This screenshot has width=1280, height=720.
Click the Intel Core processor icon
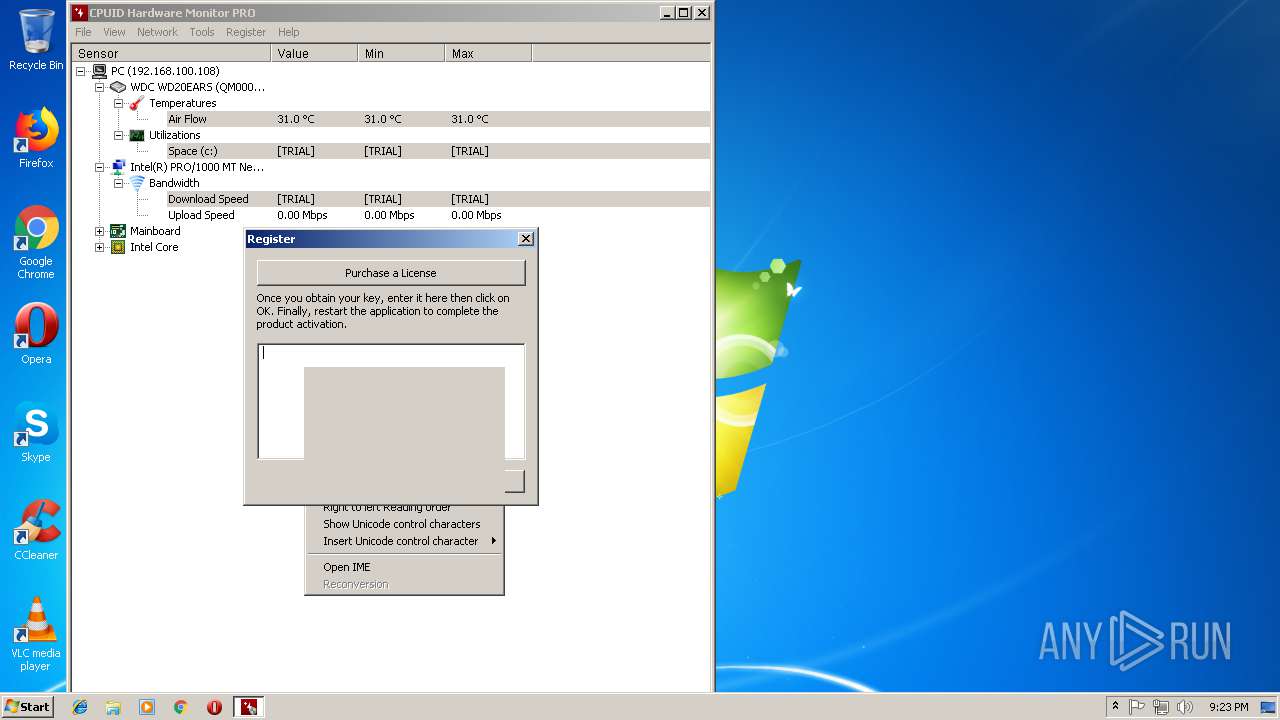click(118, 247)
